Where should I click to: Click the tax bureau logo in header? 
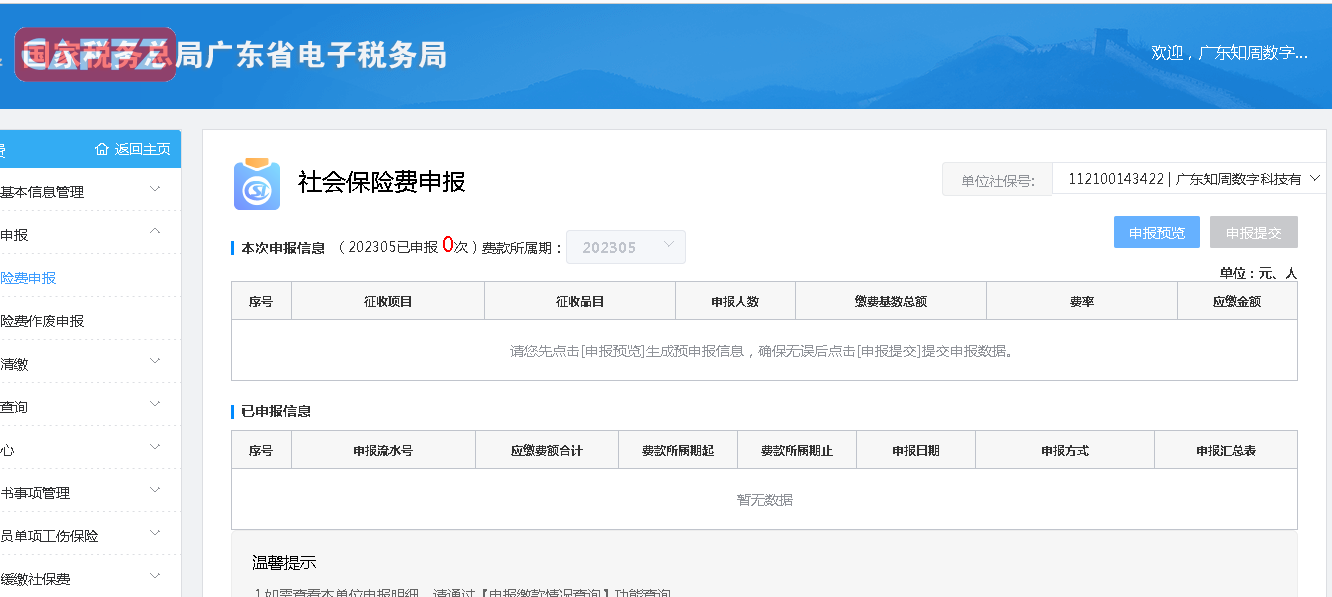[96, 54]
